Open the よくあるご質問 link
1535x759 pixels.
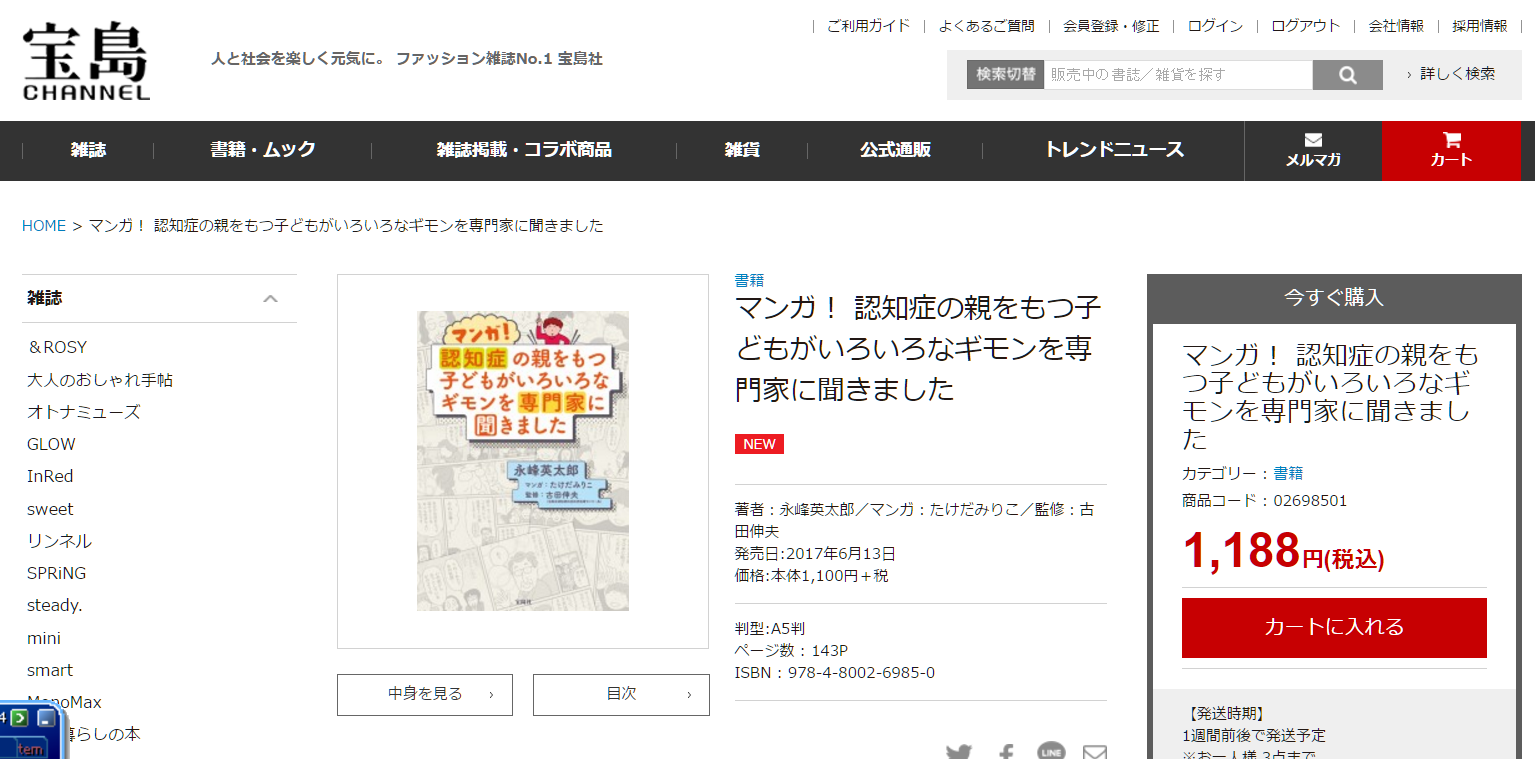pyautogui.click(x=986, y=26)
